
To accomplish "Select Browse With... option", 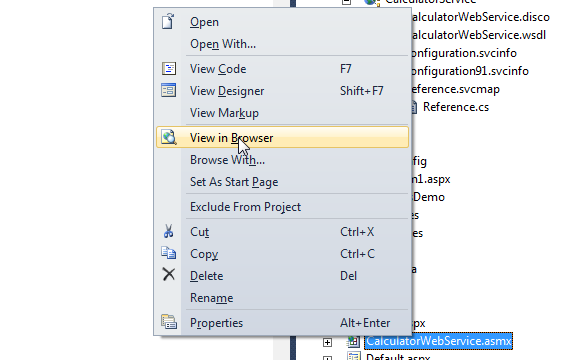I will point(227,160).
